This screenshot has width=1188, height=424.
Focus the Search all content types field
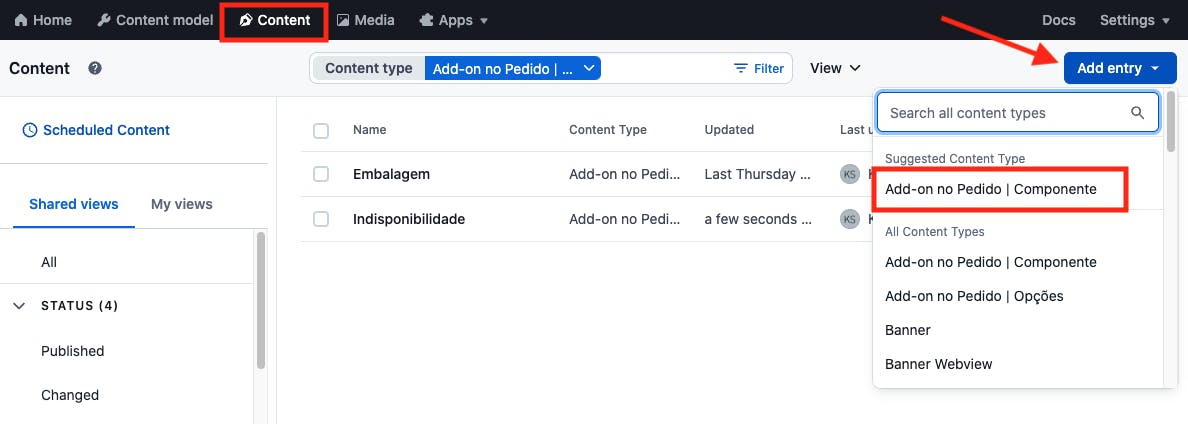1005,113
